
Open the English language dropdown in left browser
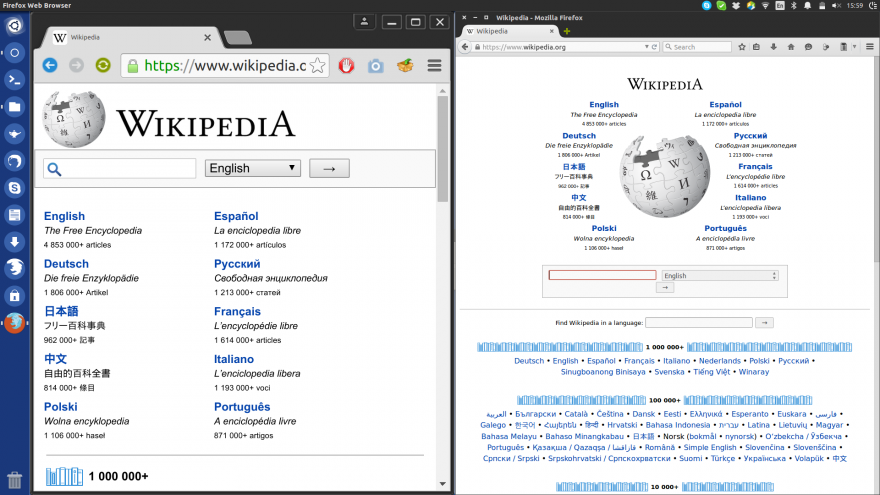(253, 168)
